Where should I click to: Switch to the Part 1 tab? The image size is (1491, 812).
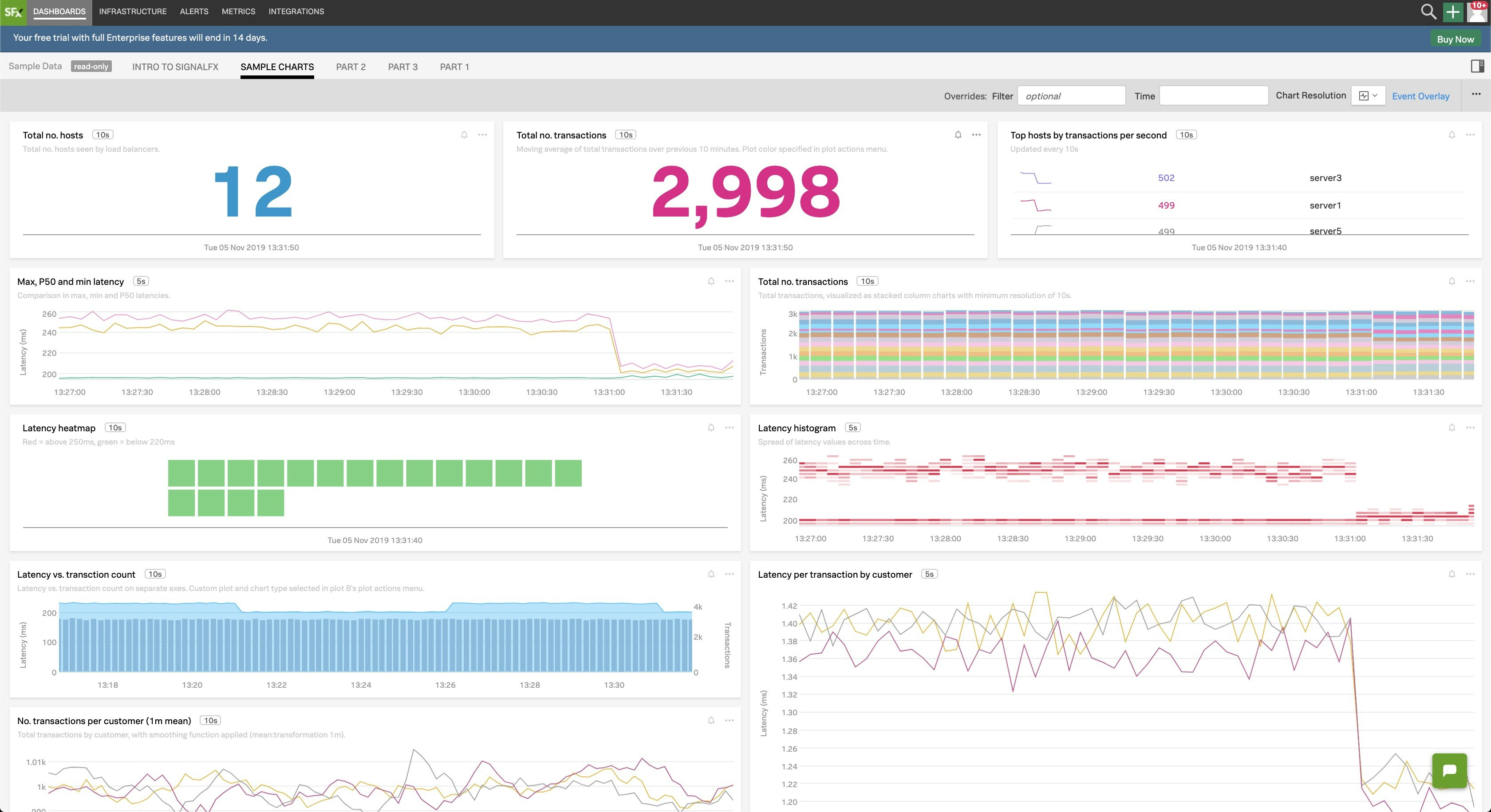pyautogui.click(x=454, y=67)
